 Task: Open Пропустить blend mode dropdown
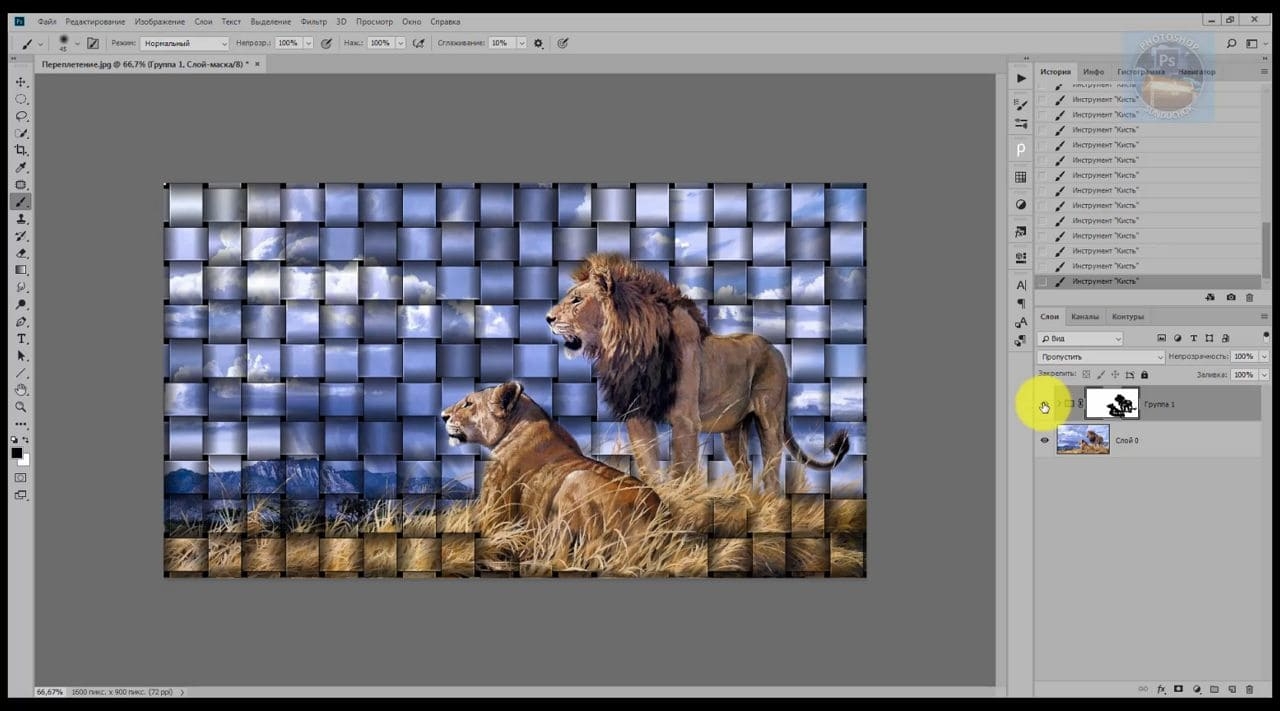tap(1101, 357)
